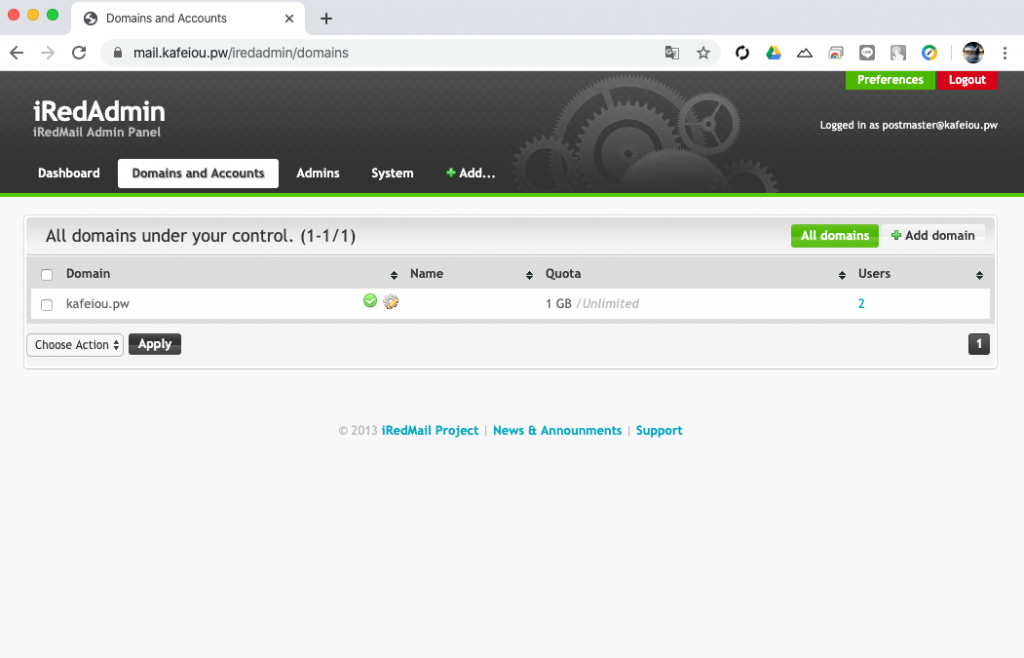The image size is (1024, 658).
Task: Click the Add domain button
Action: point(933,236)
